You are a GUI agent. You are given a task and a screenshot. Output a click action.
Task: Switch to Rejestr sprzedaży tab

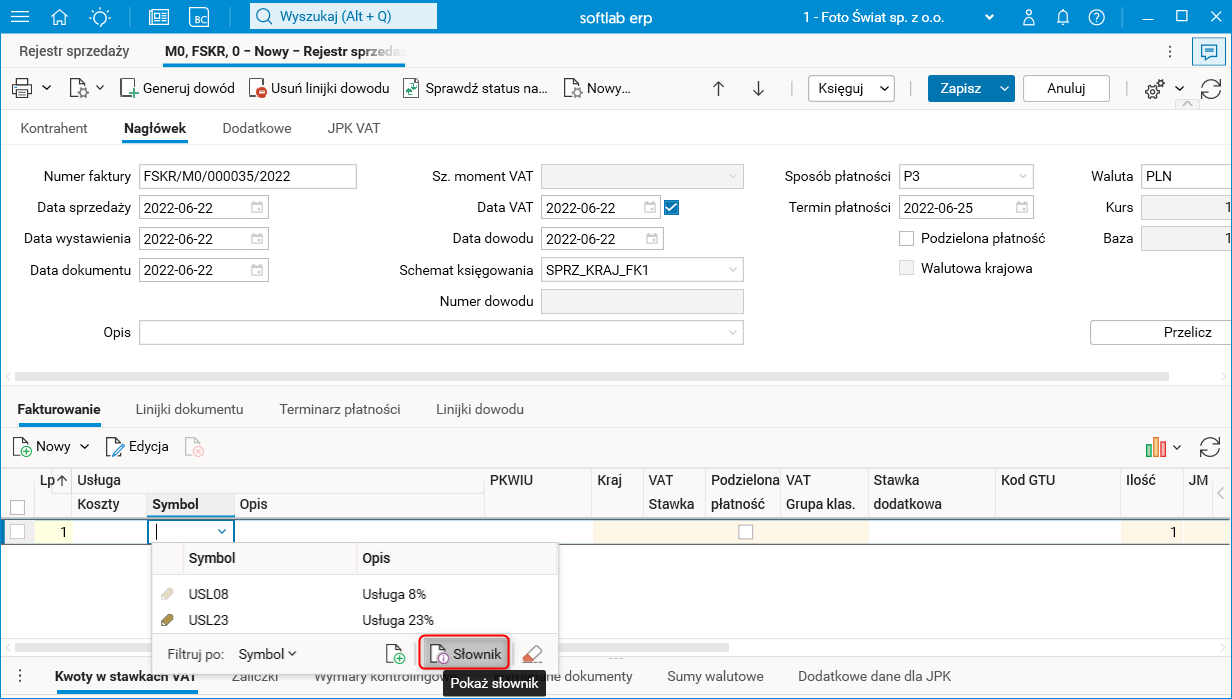pyautogui.click(x=74, y=51)
